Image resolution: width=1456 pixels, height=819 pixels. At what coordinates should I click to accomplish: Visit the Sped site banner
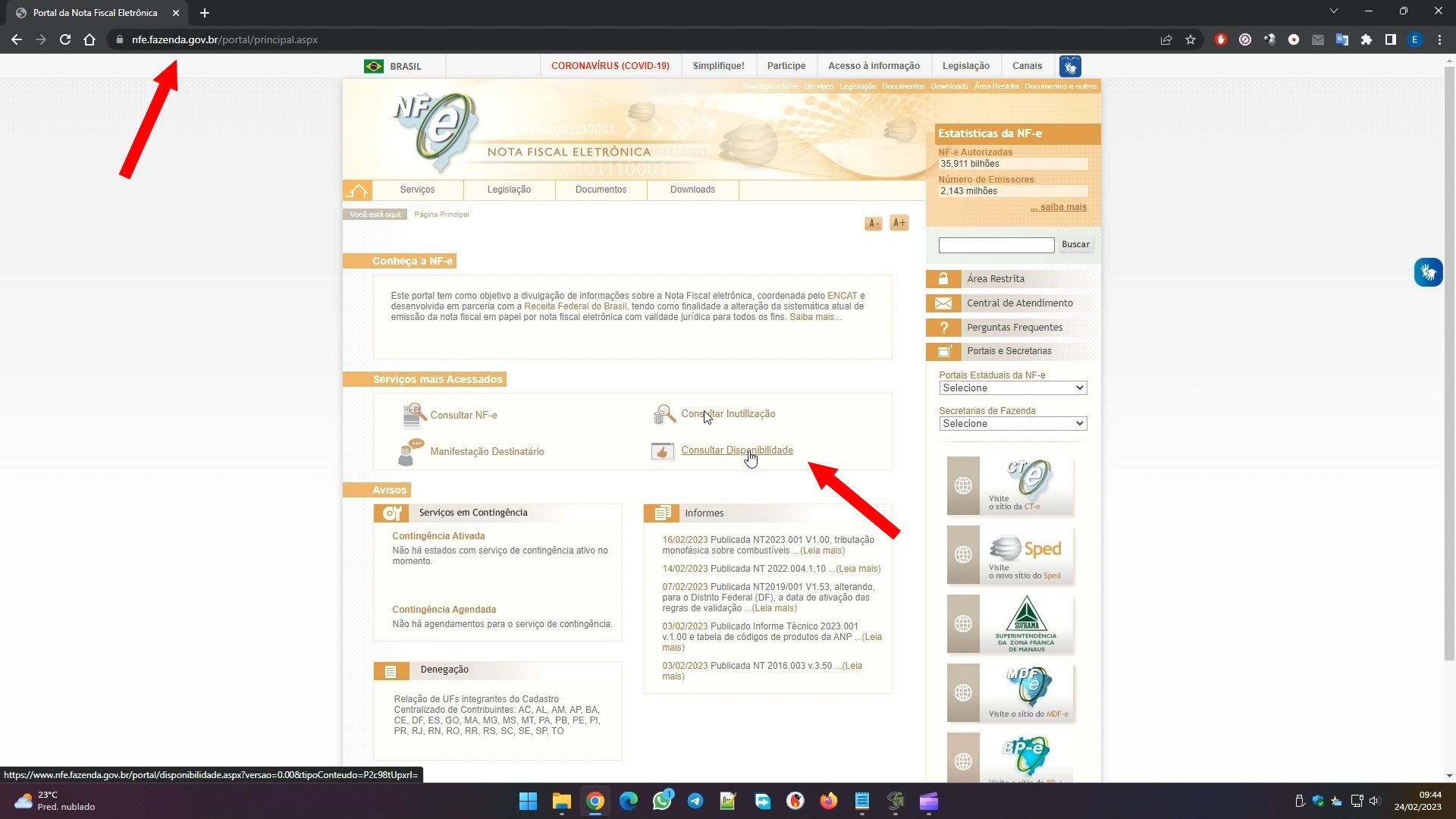point(1011,555)
